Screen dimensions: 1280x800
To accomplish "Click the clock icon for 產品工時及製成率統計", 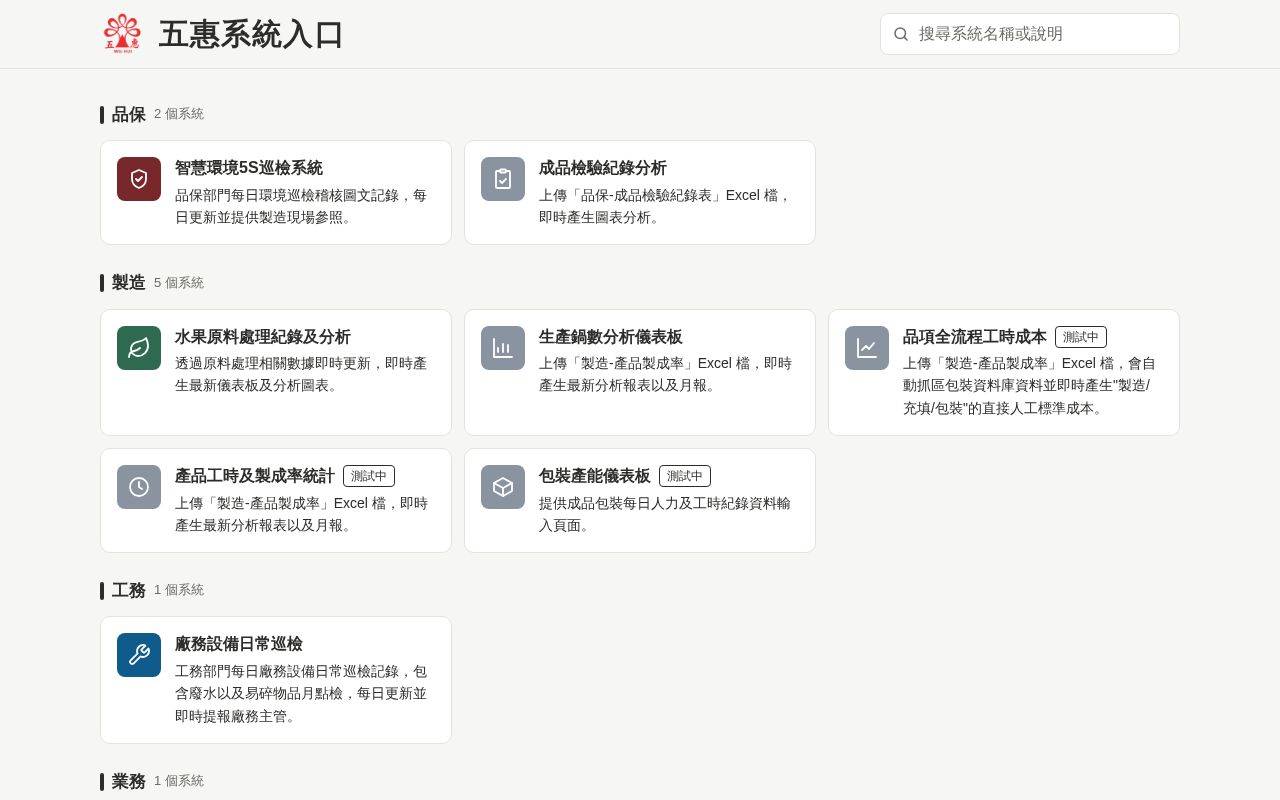I will [x=139, y=487].
